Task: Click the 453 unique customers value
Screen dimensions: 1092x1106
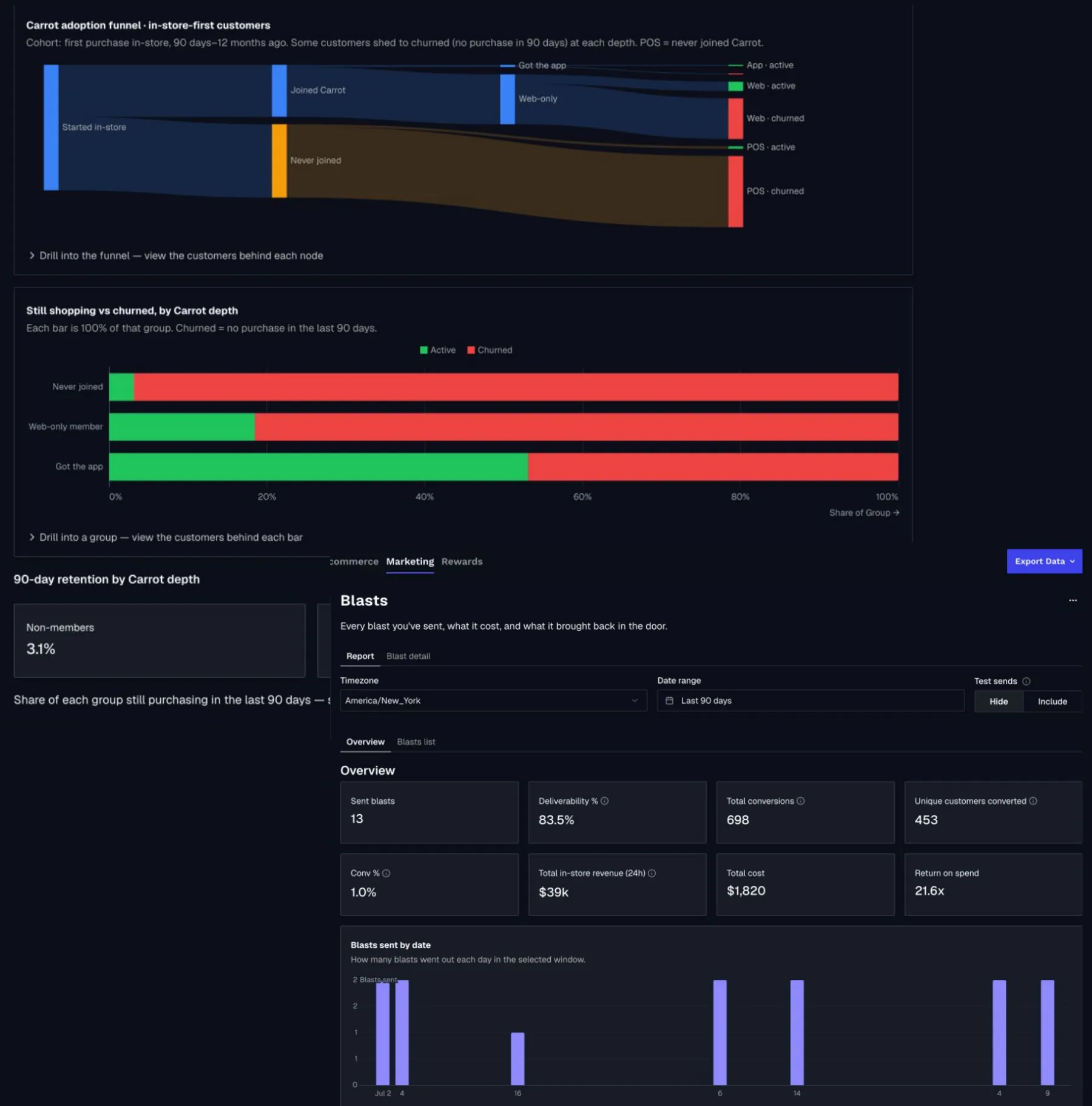Action: [x=926, y=820]
